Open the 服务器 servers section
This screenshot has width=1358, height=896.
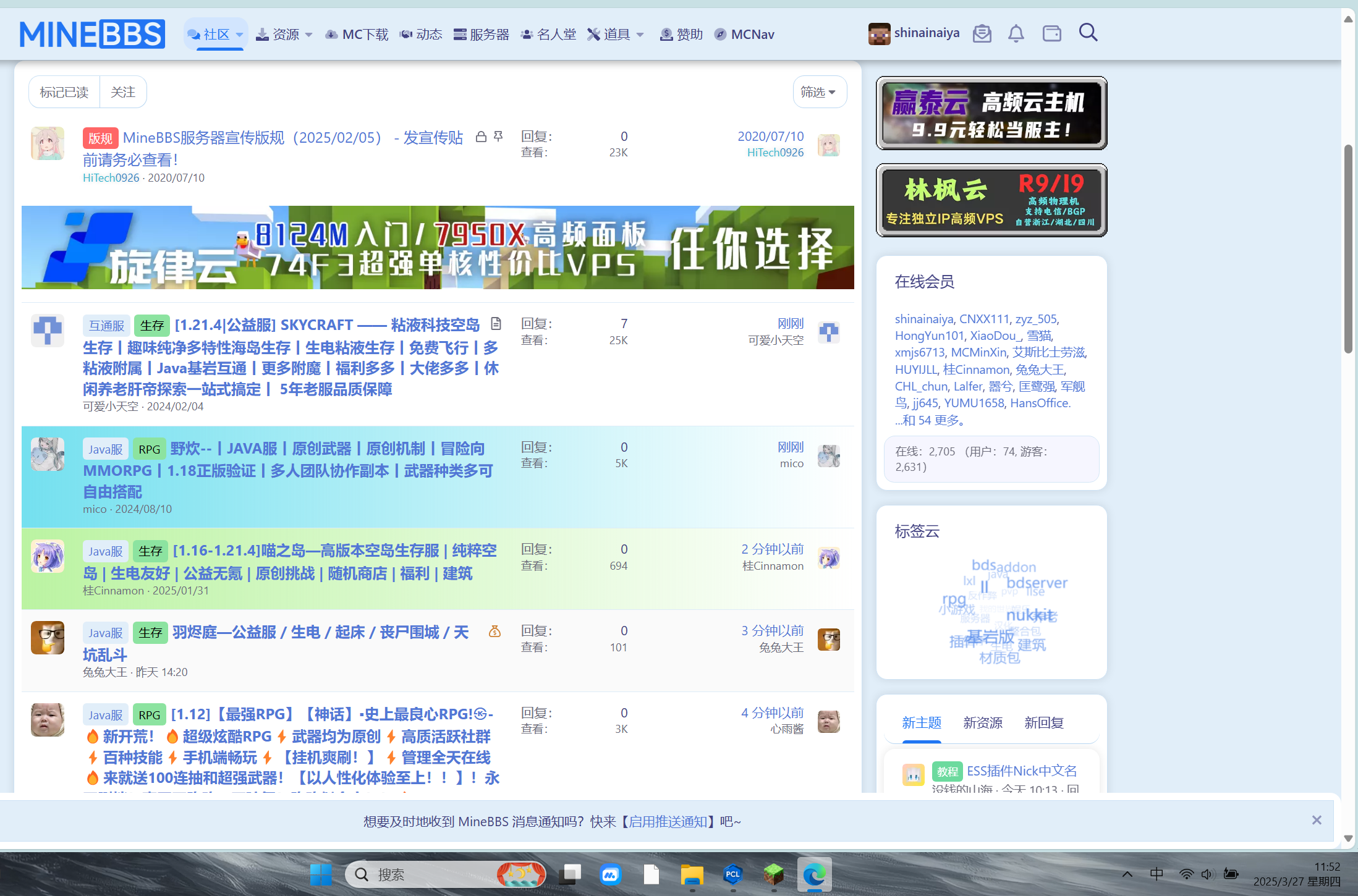pyautogui.click(x=482, y=35)
